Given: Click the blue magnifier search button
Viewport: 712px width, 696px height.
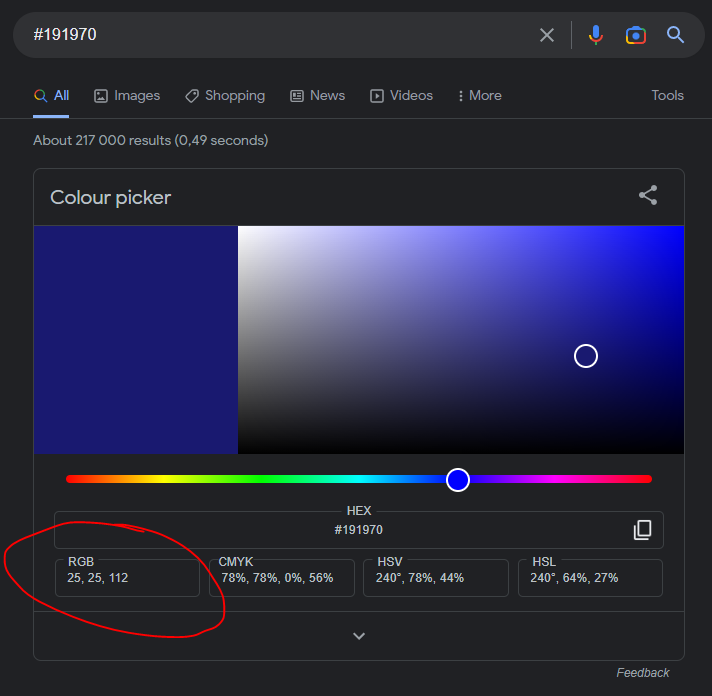Looking at the screenshot, I should point(676,35).
